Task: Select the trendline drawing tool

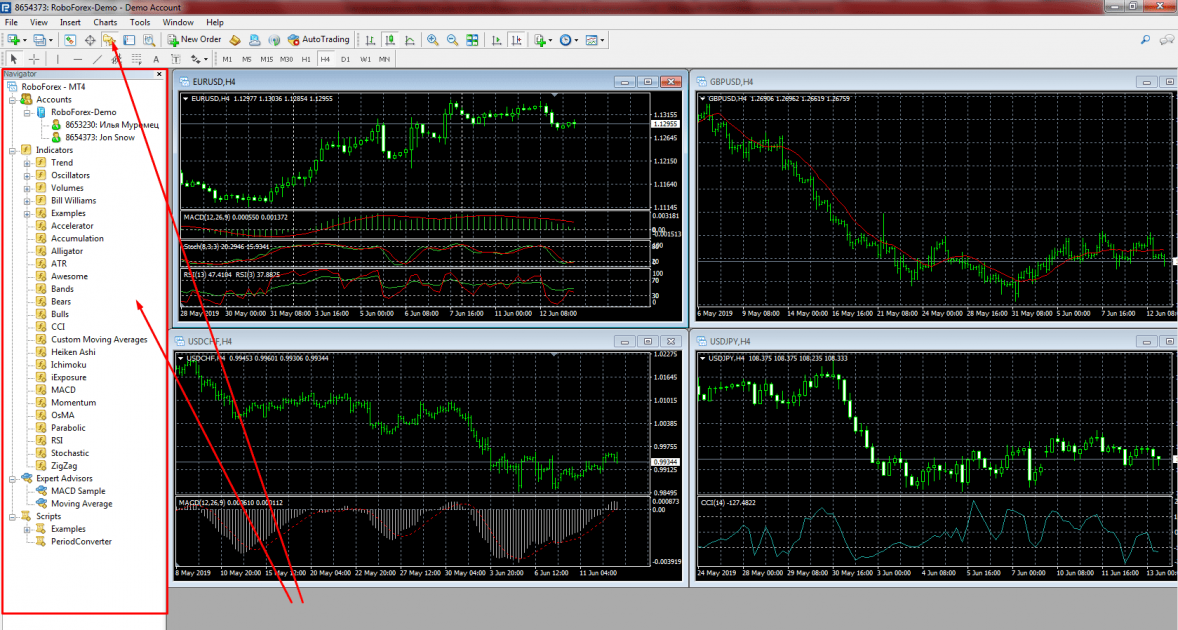Action: [x=97, y=59]
